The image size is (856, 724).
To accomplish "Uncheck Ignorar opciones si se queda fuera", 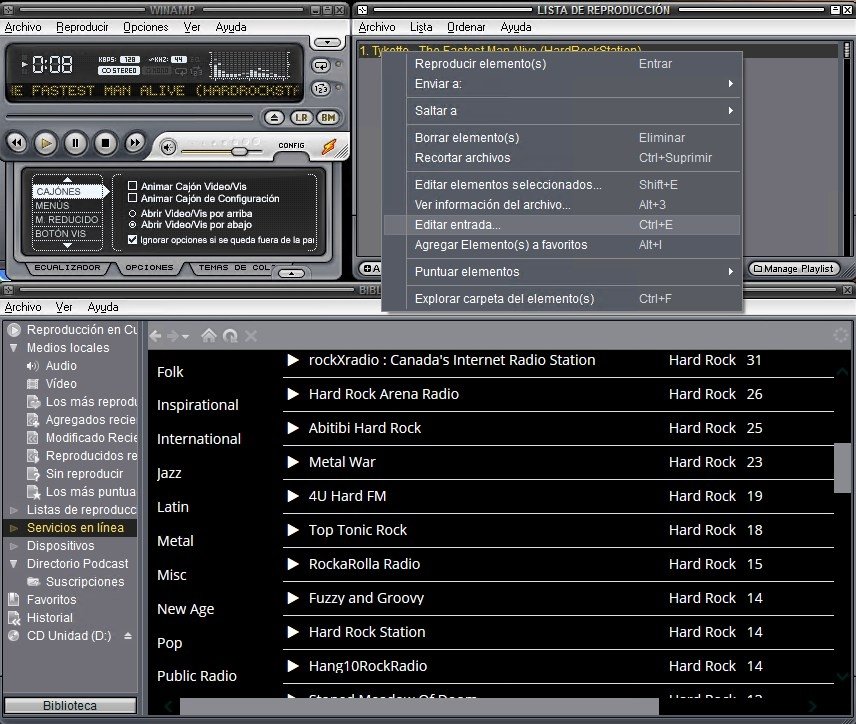I will tap(132, 240).
